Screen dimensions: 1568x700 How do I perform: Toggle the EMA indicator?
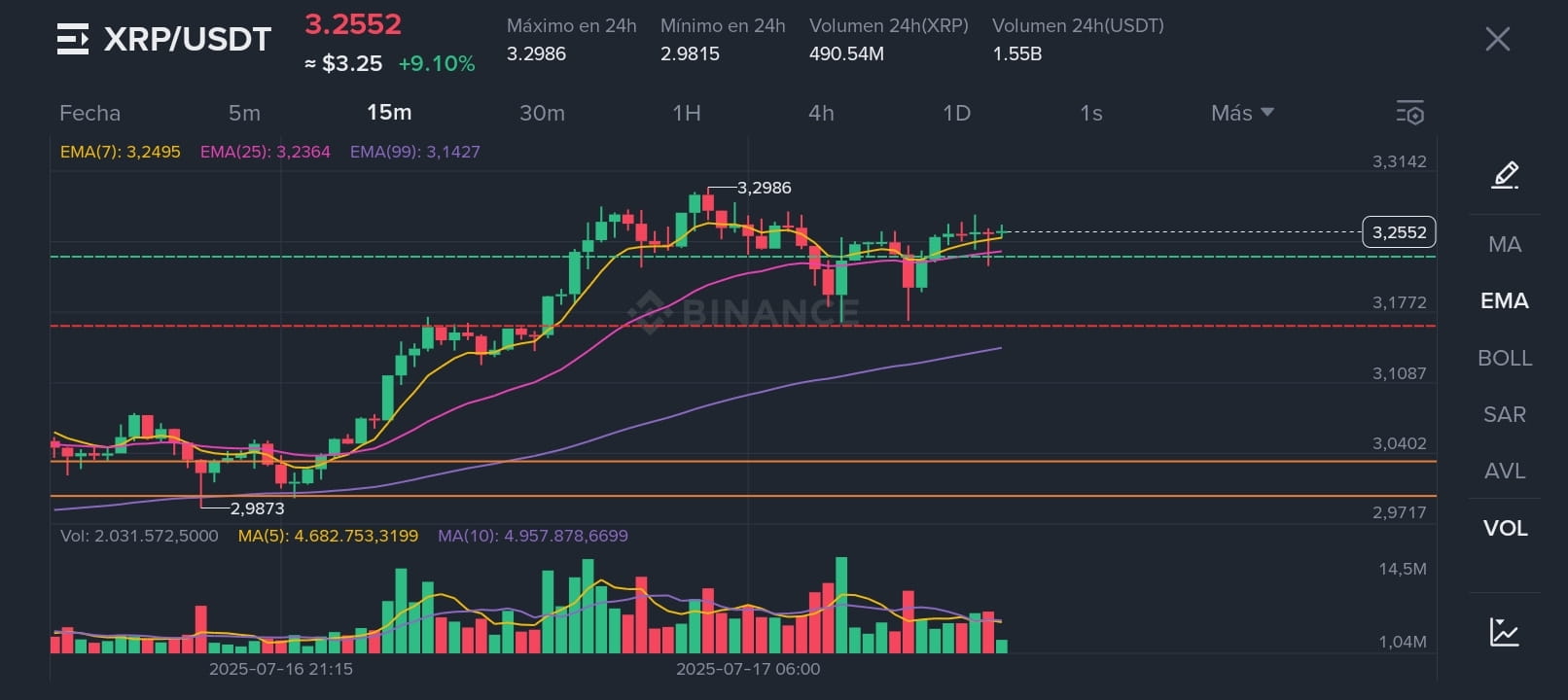tap(1505, 300)
